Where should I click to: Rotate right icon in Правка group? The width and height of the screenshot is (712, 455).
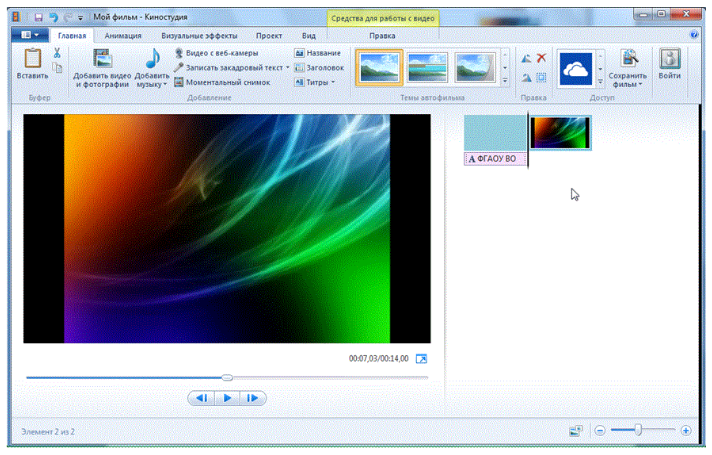[526, 78]
